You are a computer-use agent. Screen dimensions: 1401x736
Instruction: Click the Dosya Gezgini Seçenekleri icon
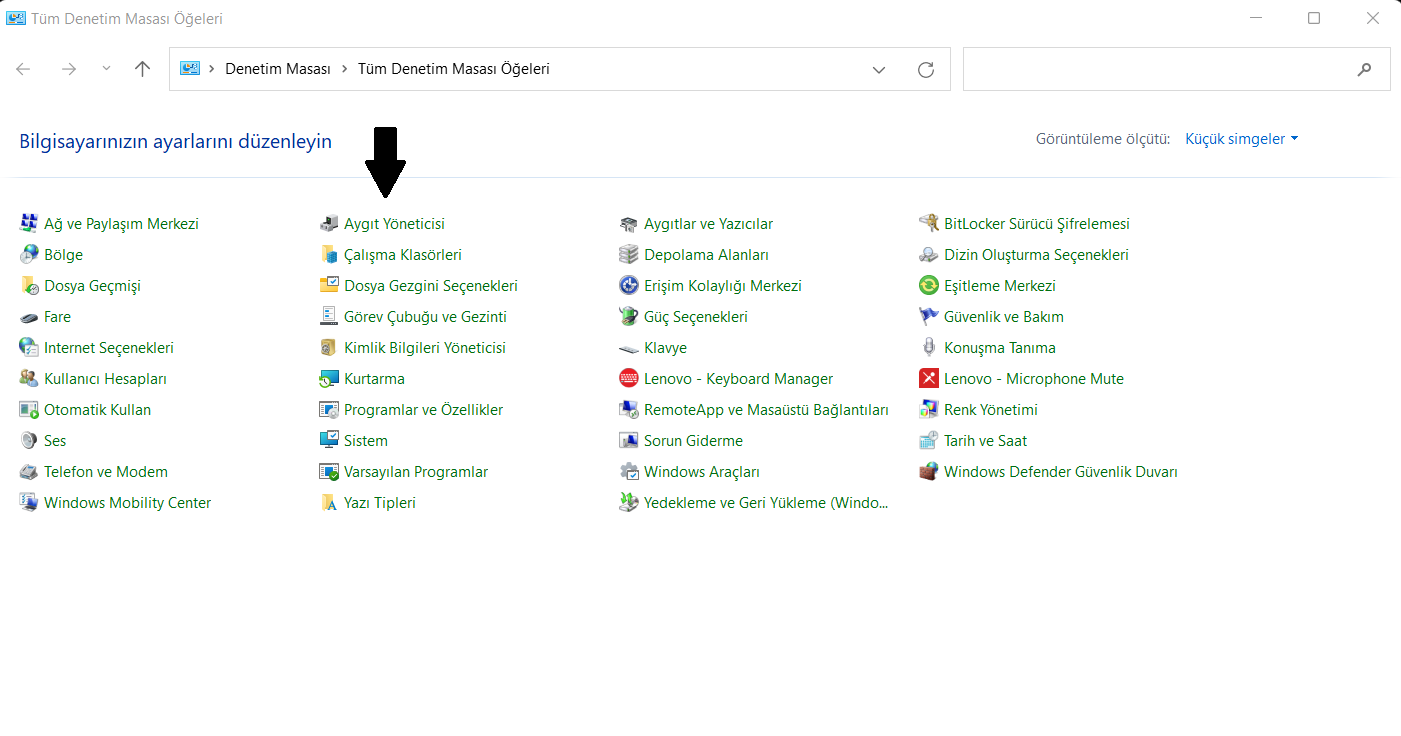point(328,286)
